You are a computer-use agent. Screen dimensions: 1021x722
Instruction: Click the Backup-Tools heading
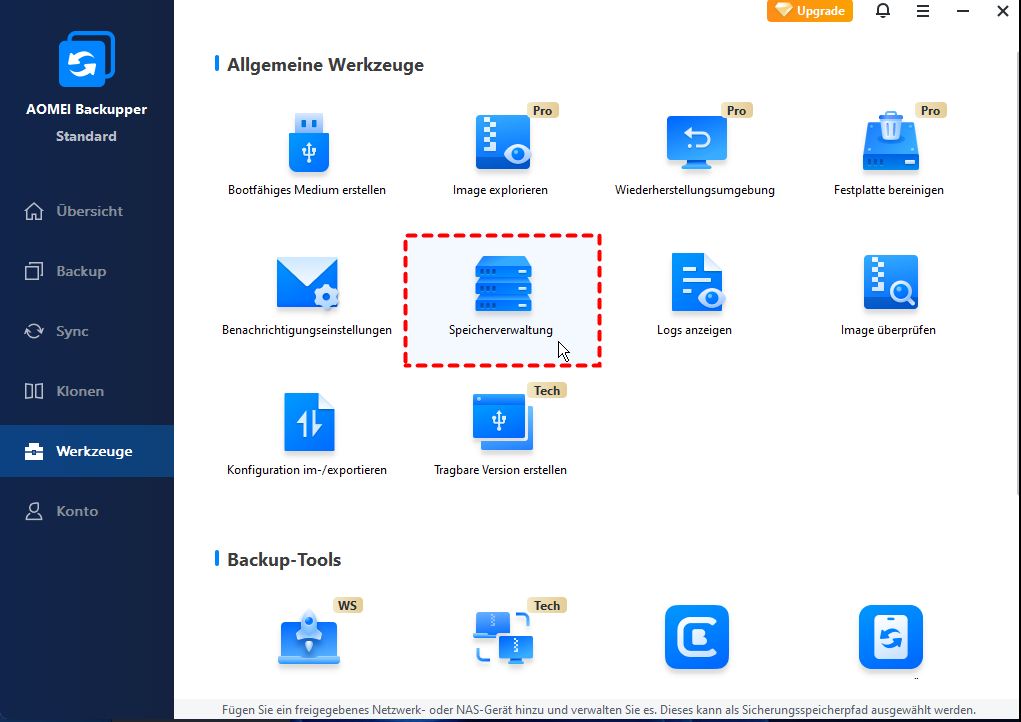[284, 560]
